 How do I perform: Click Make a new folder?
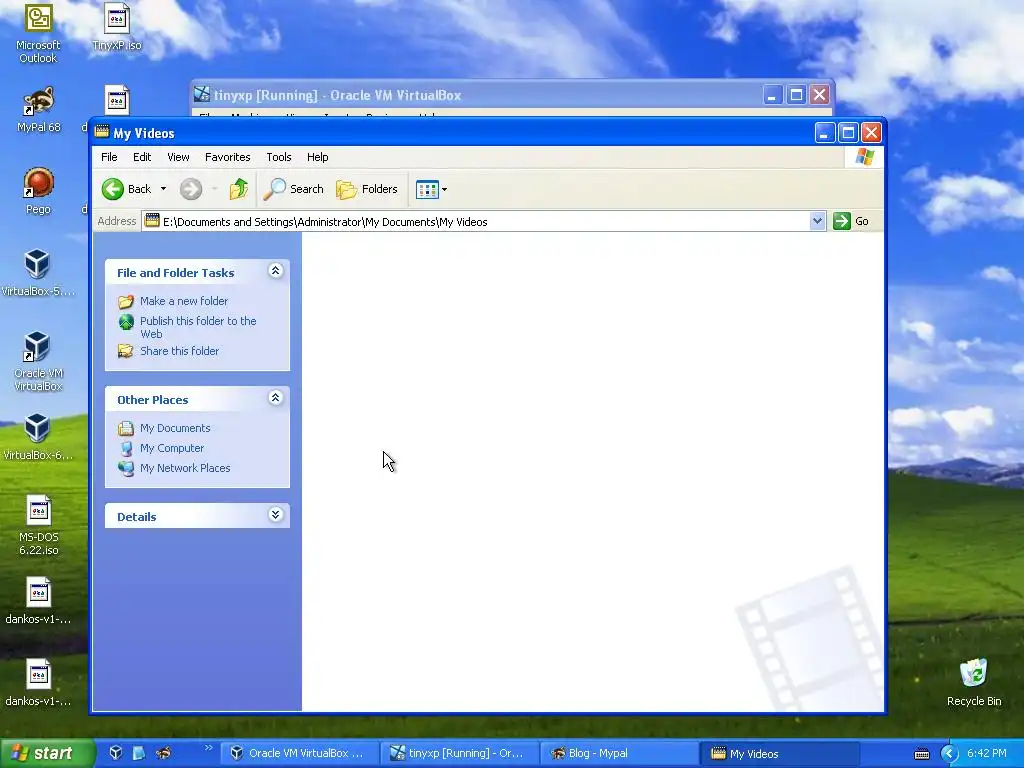184,301
